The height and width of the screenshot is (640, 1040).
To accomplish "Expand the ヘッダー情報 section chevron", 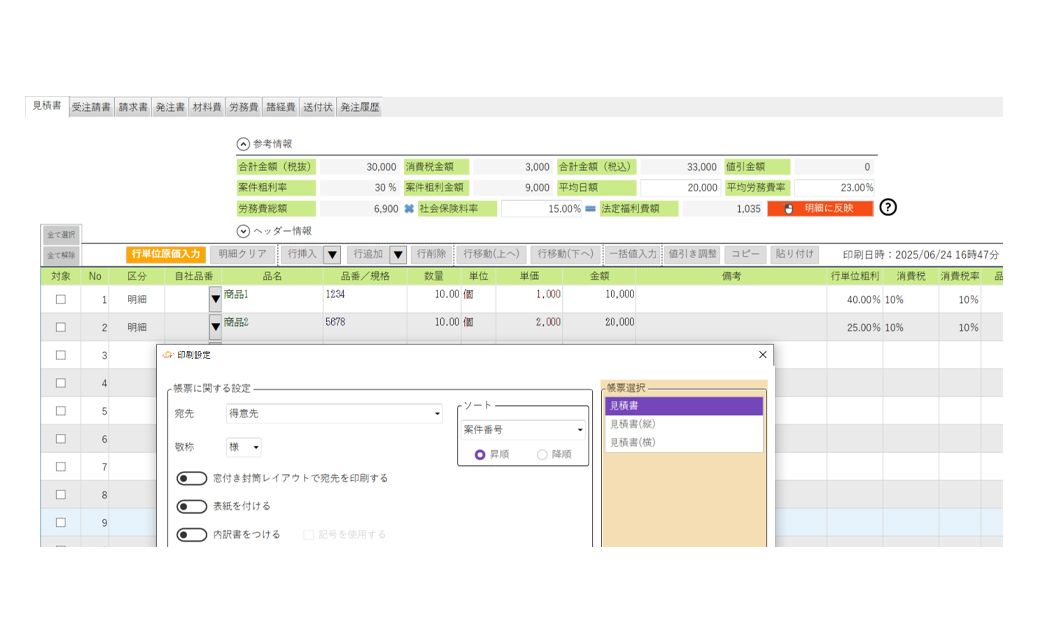I will 243,231.
